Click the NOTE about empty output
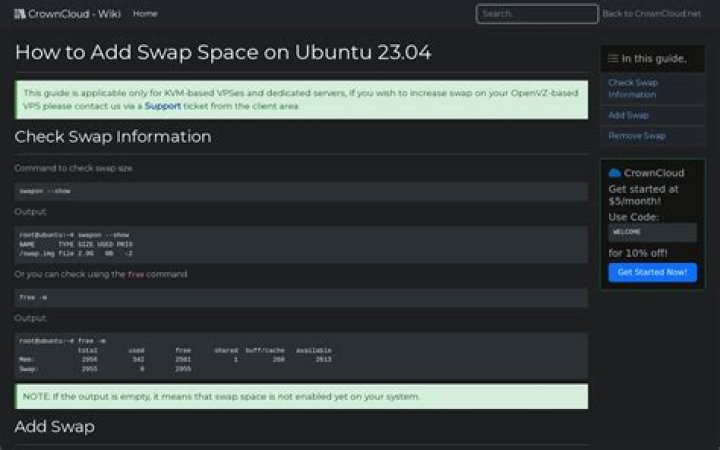Image resolution: width=720 pixels, height=450 pixels. pos(301,396)
